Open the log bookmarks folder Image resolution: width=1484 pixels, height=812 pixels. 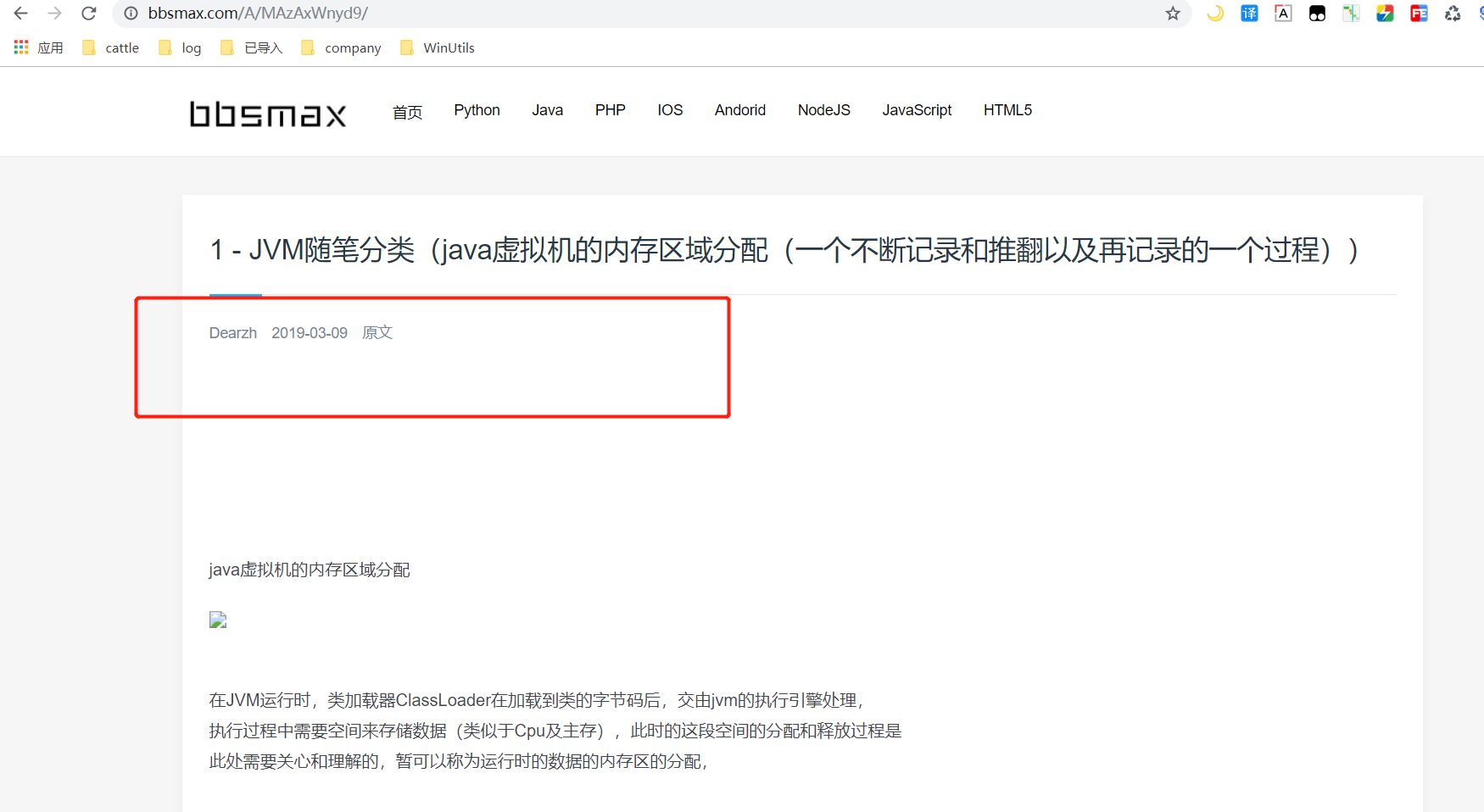coord(181,48)
